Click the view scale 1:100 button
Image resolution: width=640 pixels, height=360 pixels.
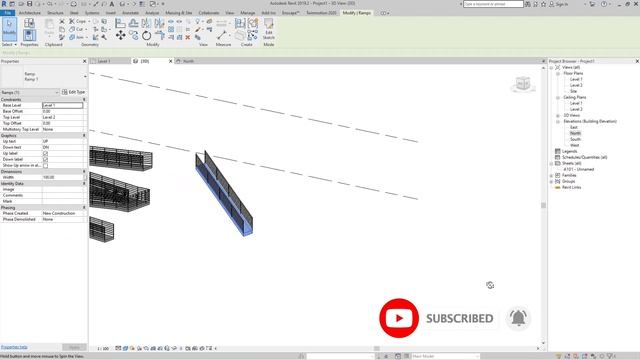103,349
